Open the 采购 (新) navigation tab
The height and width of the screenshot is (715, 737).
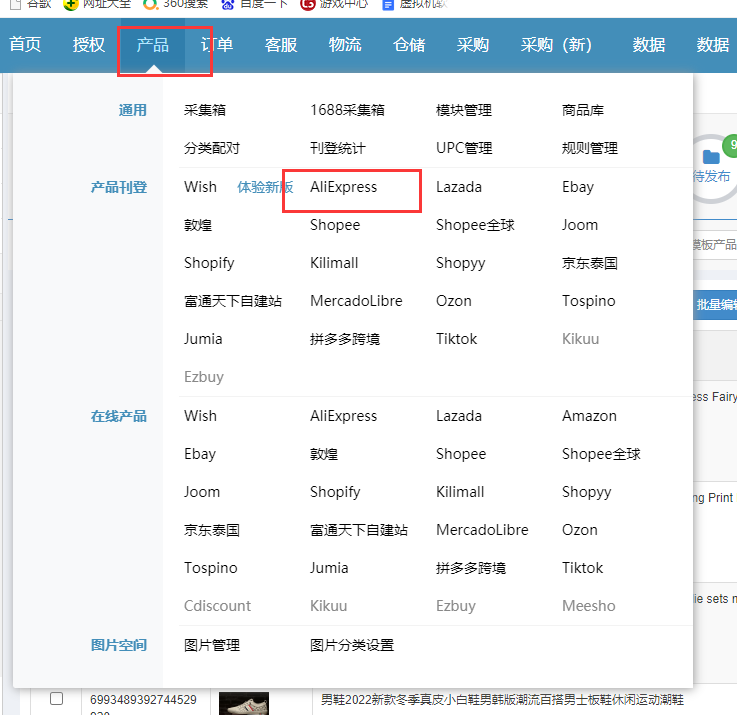[556, 45]
